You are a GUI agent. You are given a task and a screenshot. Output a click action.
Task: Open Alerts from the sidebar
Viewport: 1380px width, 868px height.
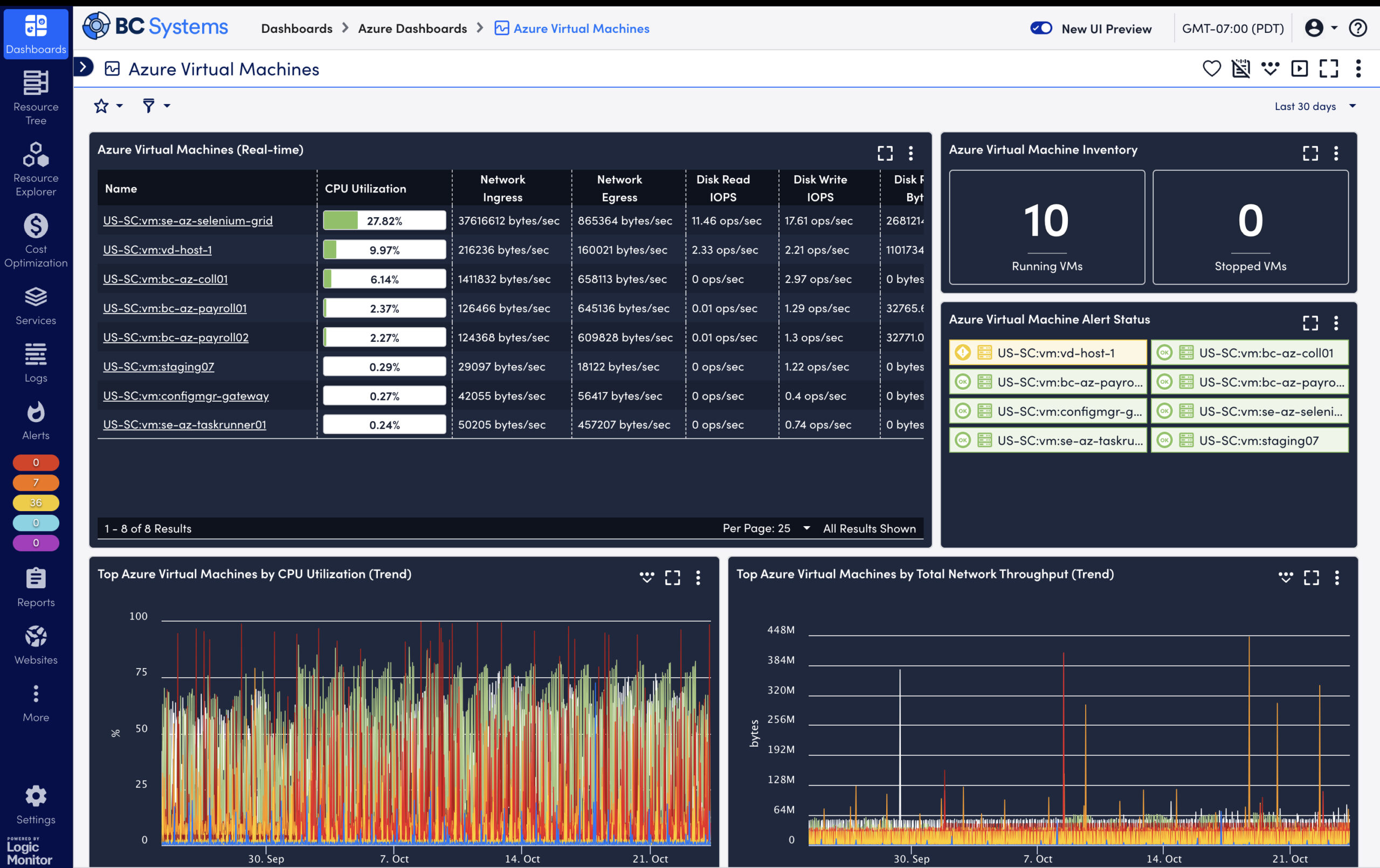[36, 421]
